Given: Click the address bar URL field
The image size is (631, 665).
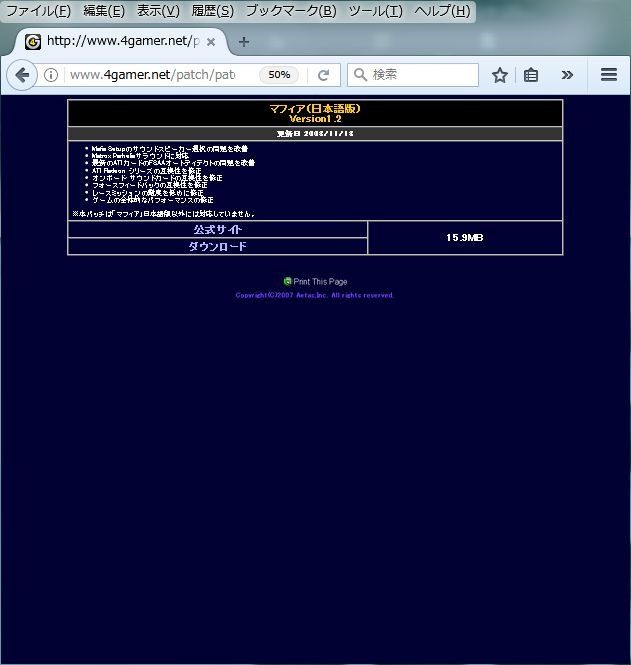Looking at the screenshot, I should point(153,75).
